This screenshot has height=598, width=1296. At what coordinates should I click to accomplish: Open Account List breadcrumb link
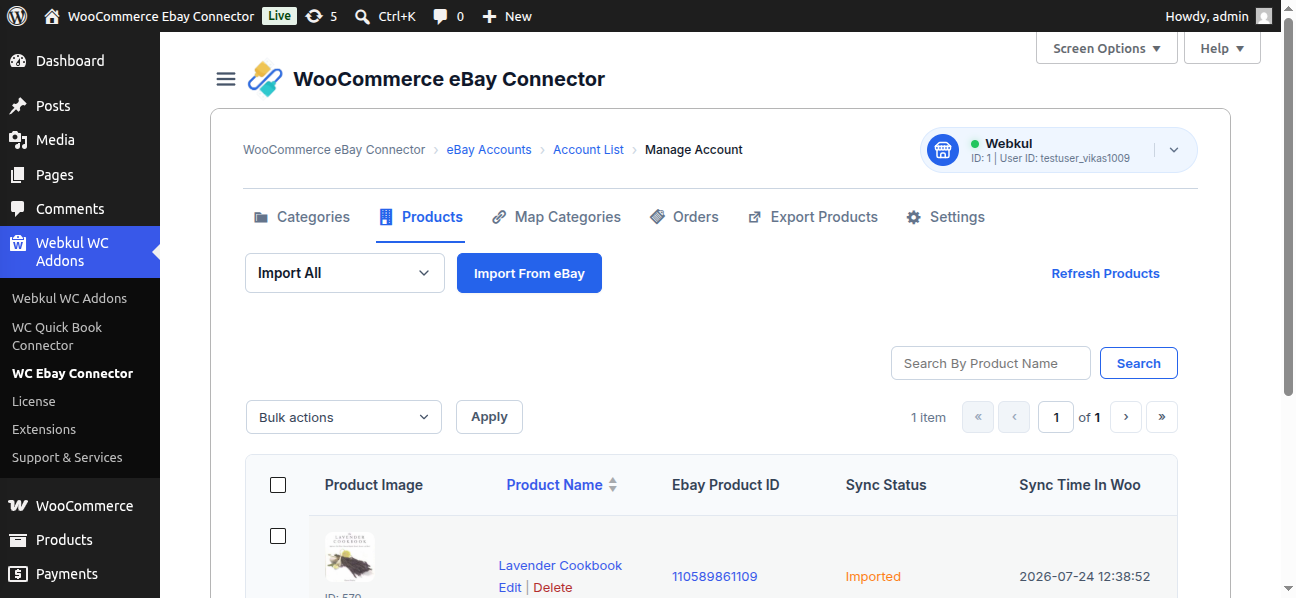pyautogui.click(x=588, y=150)
